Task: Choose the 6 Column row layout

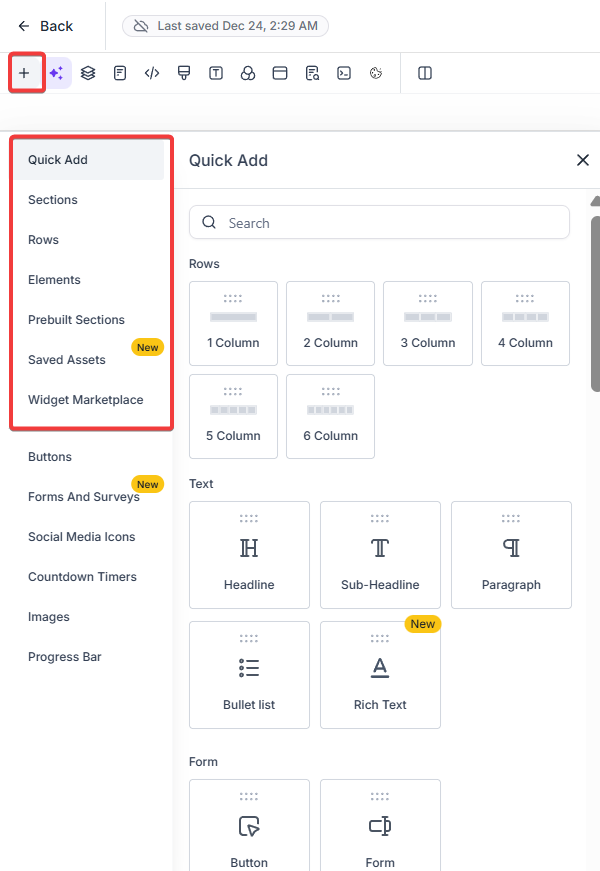Action: [x=330, y=416]
